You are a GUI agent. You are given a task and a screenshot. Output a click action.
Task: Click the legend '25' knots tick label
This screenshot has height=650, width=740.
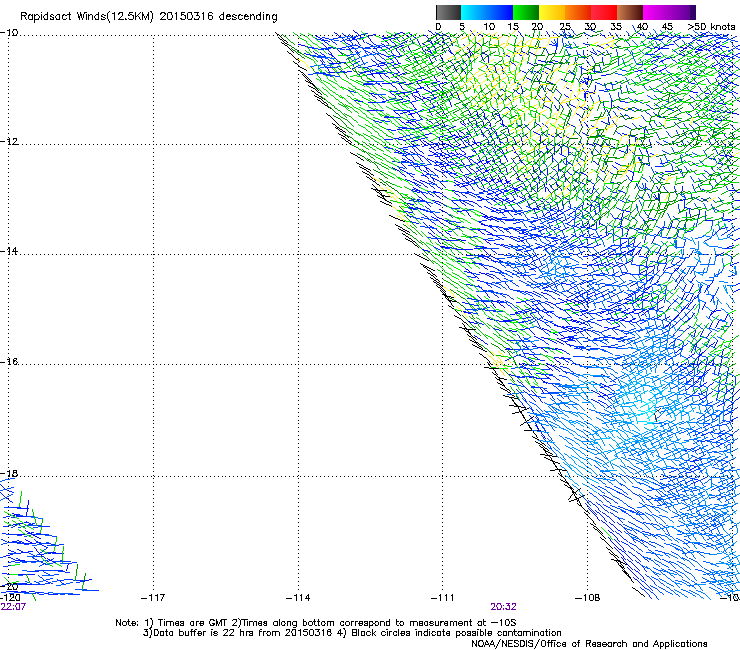pos(565,26)
